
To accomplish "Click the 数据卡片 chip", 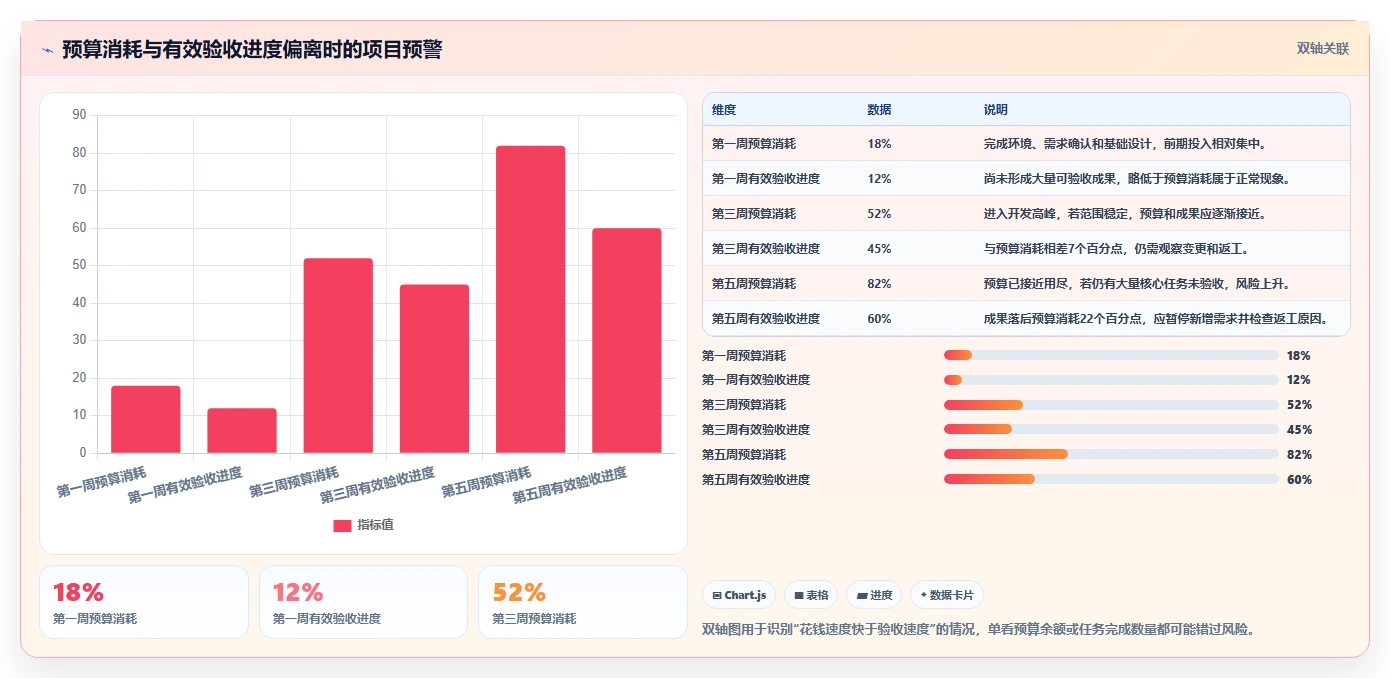I will [946, 595].
